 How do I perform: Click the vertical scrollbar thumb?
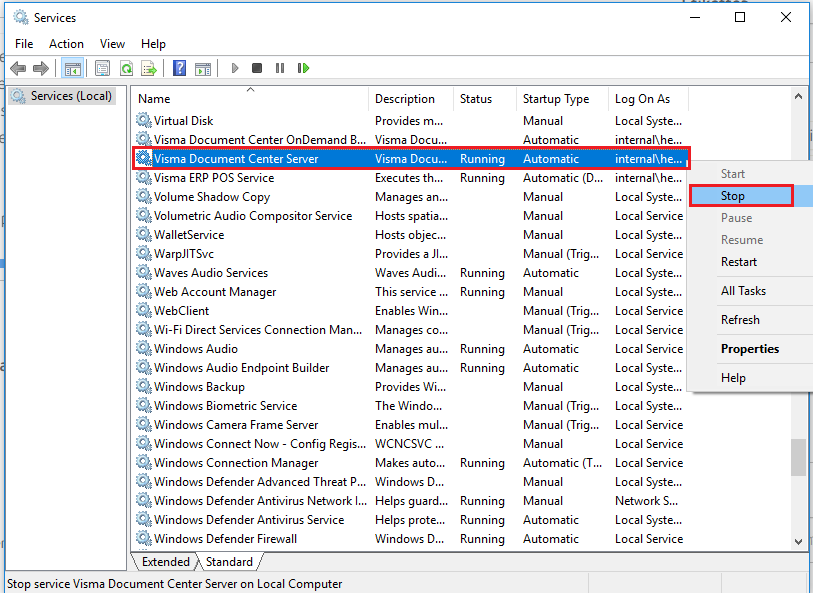click(x=798, y=457)
